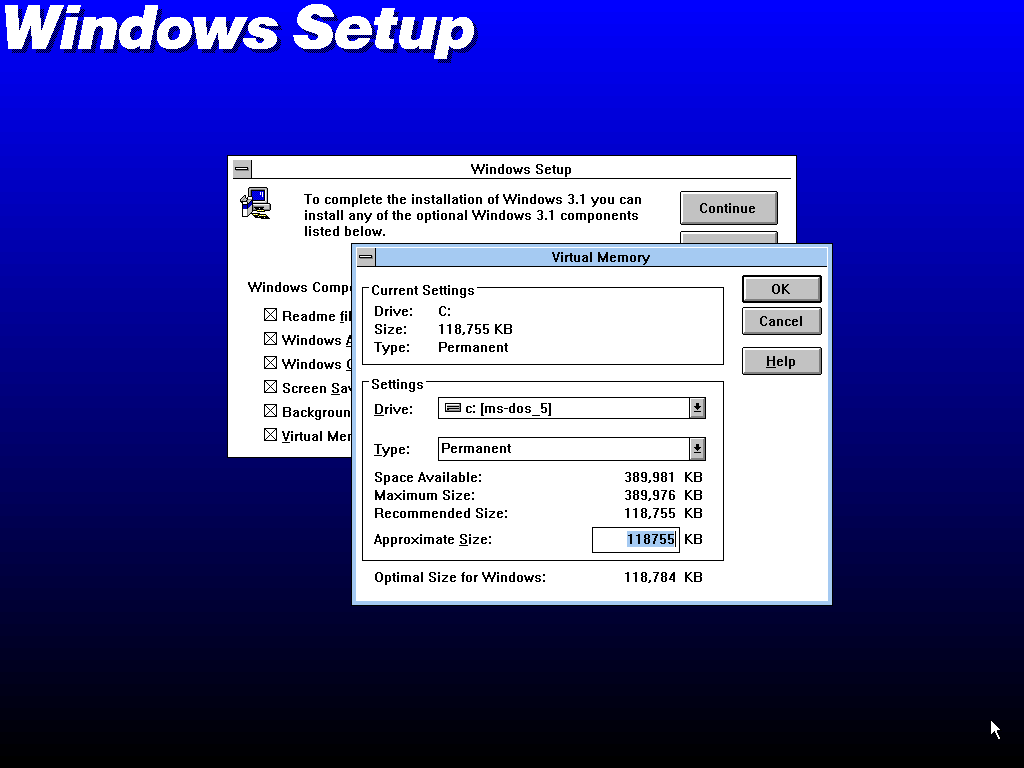Click the Current Settings drive C: text
This screenshot has width=1024, height=768.
point(444,312)
